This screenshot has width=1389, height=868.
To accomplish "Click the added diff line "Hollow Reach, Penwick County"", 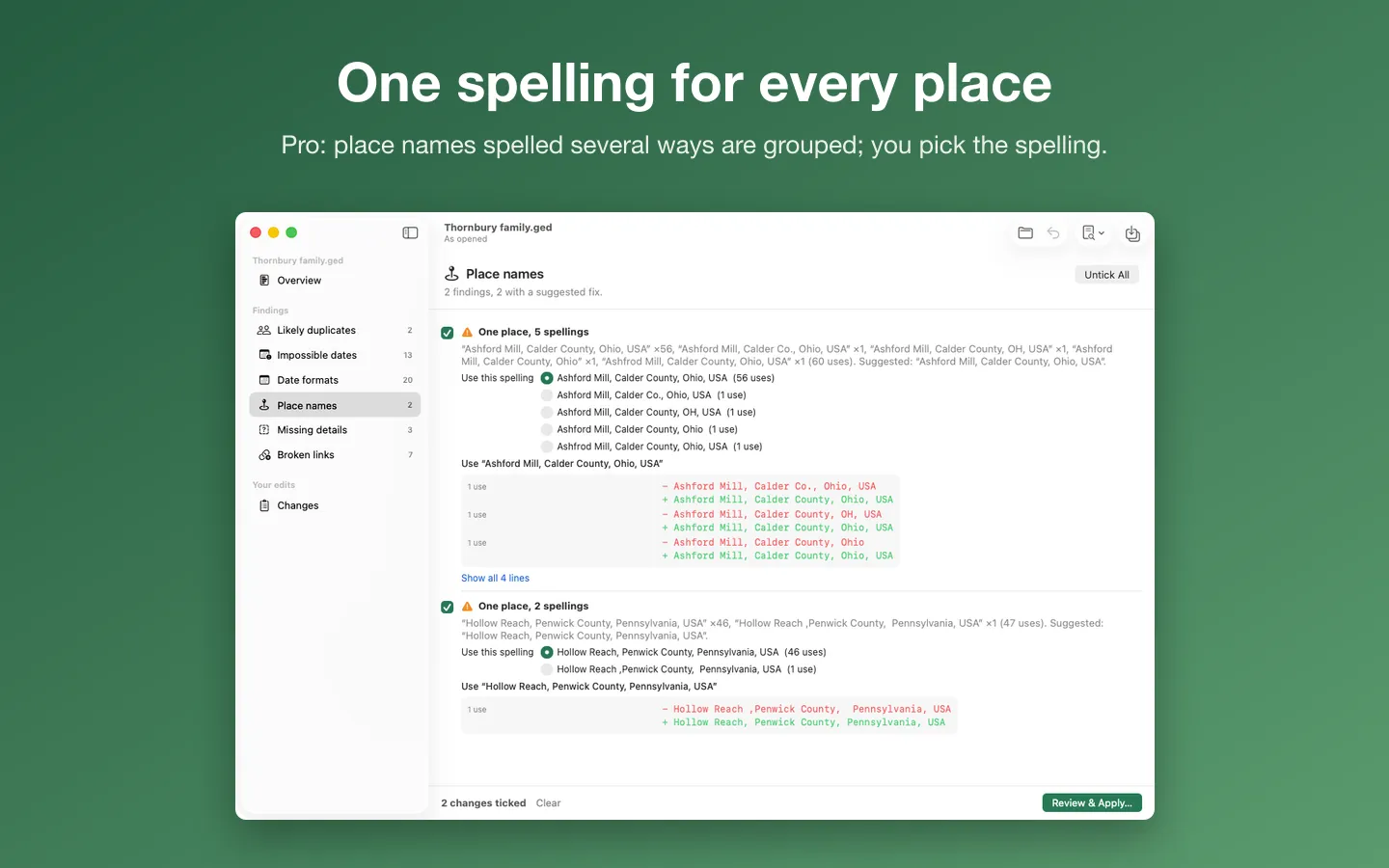I will coord(803,723).
